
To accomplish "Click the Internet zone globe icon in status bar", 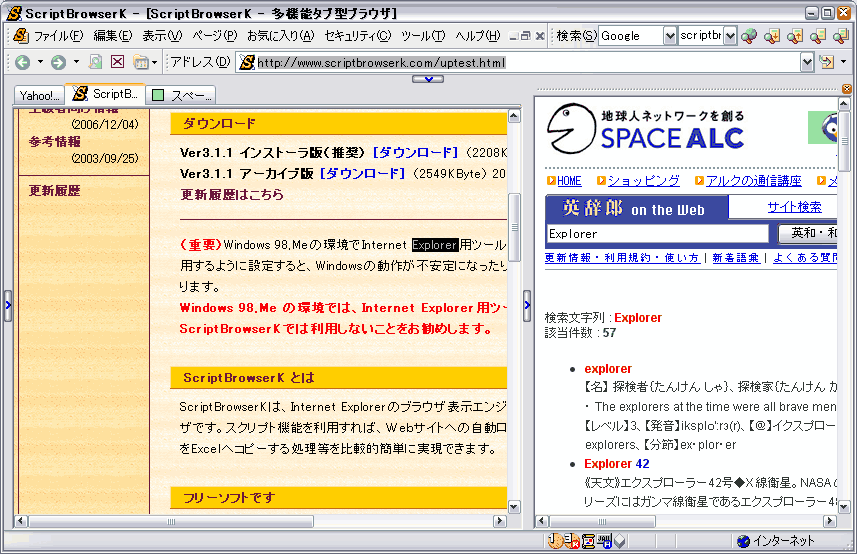I will [743, 541].
